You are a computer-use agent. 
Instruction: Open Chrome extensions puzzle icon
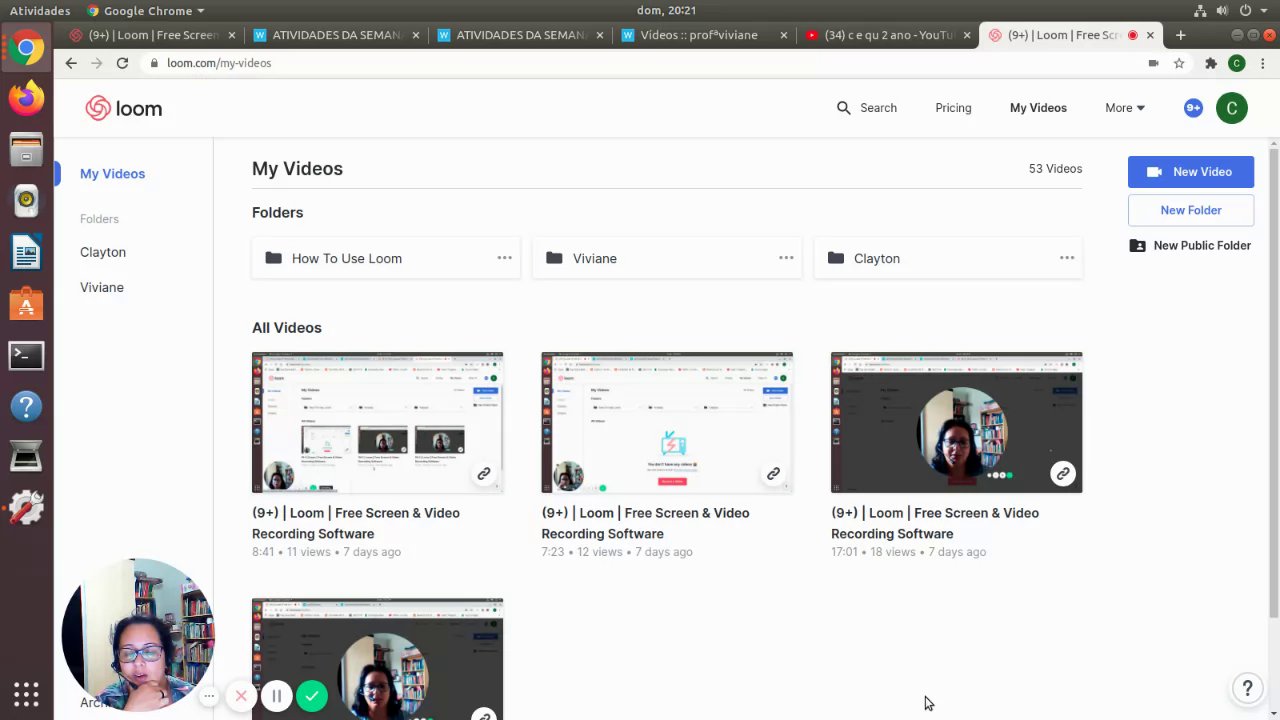1210,63
